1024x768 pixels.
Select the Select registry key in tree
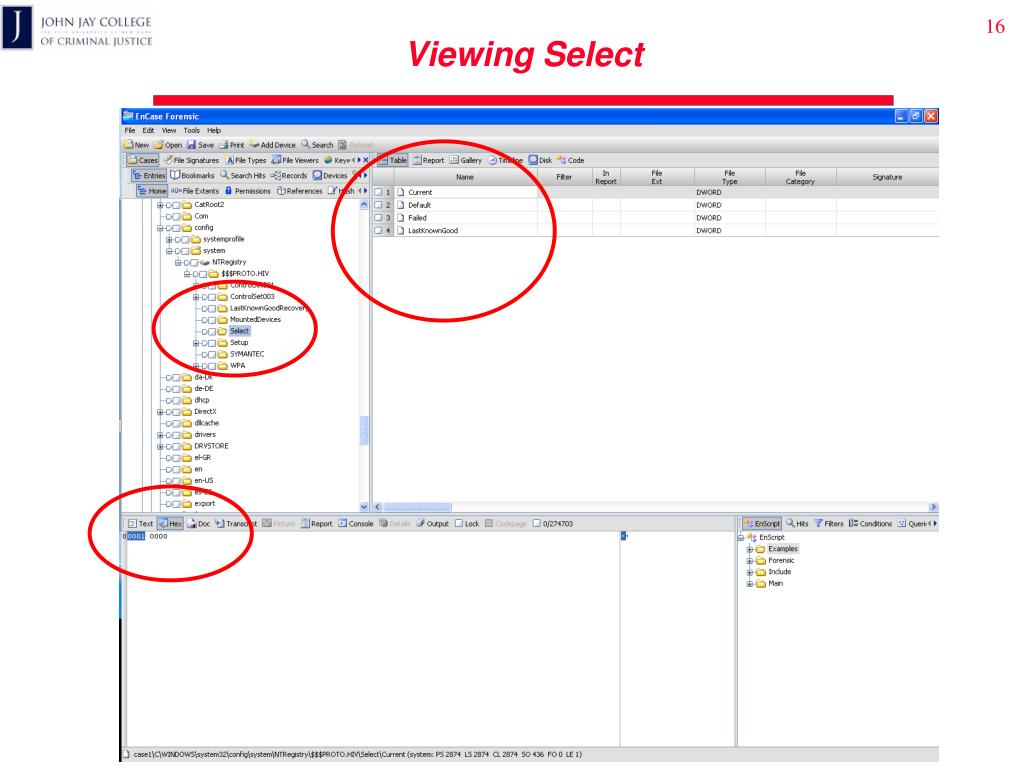240,331
